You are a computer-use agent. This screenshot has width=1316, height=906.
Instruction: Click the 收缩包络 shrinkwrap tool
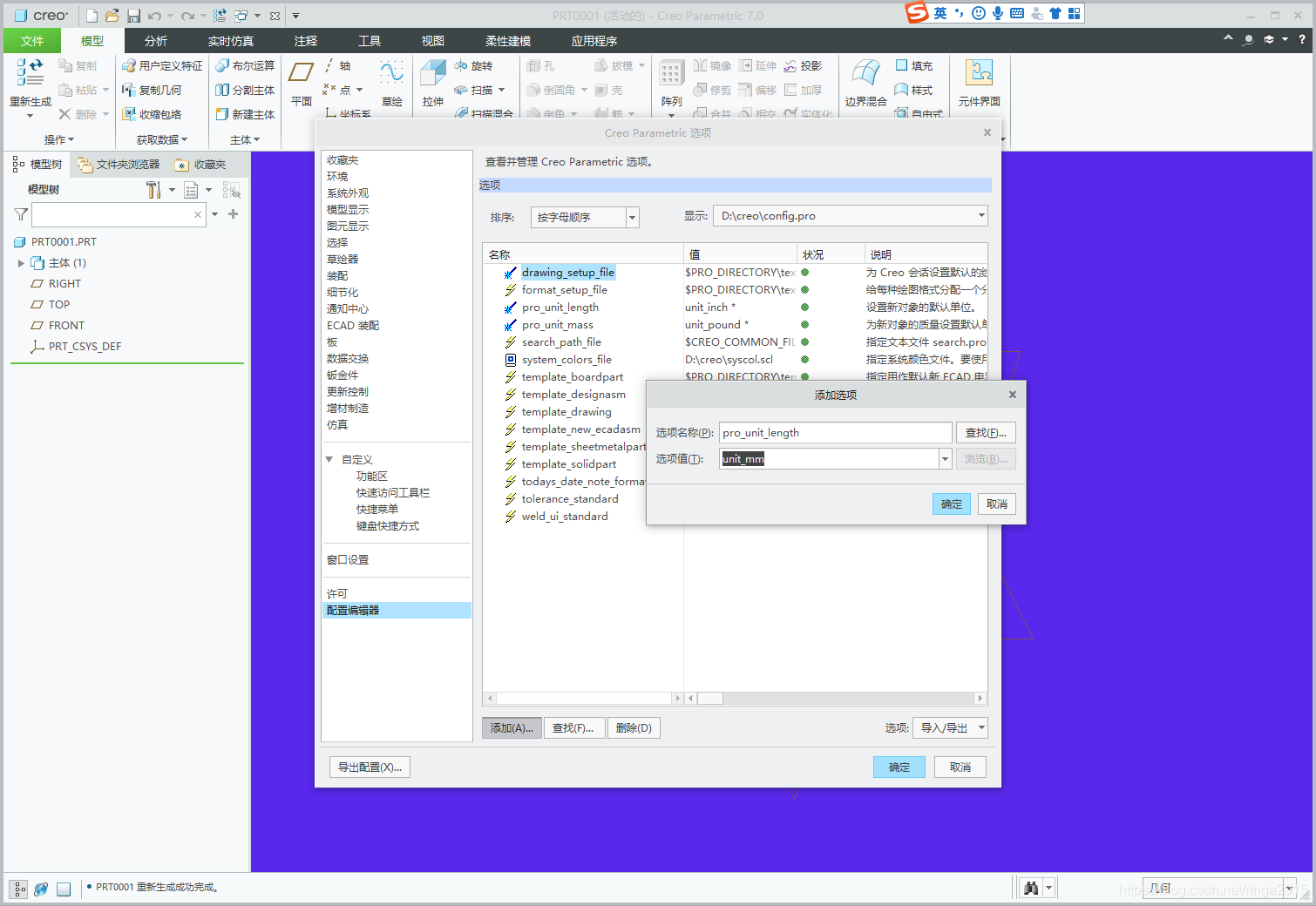152,114
